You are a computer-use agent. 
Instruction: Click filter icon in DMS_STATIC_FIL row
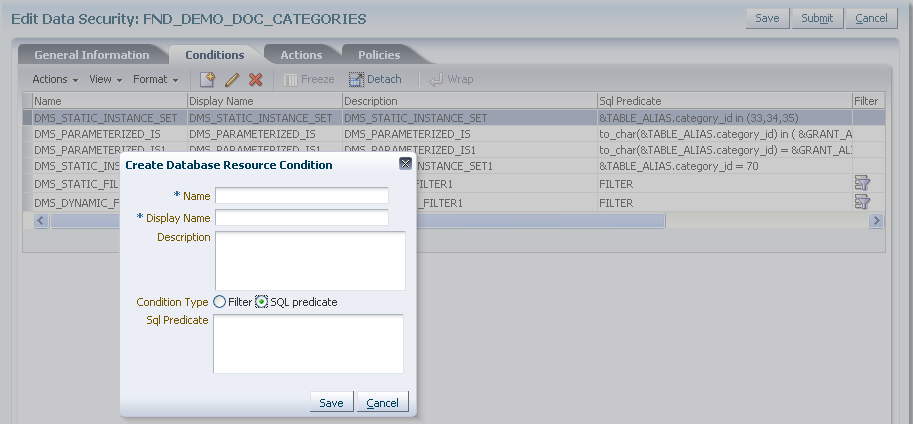[x=862, y=183]
